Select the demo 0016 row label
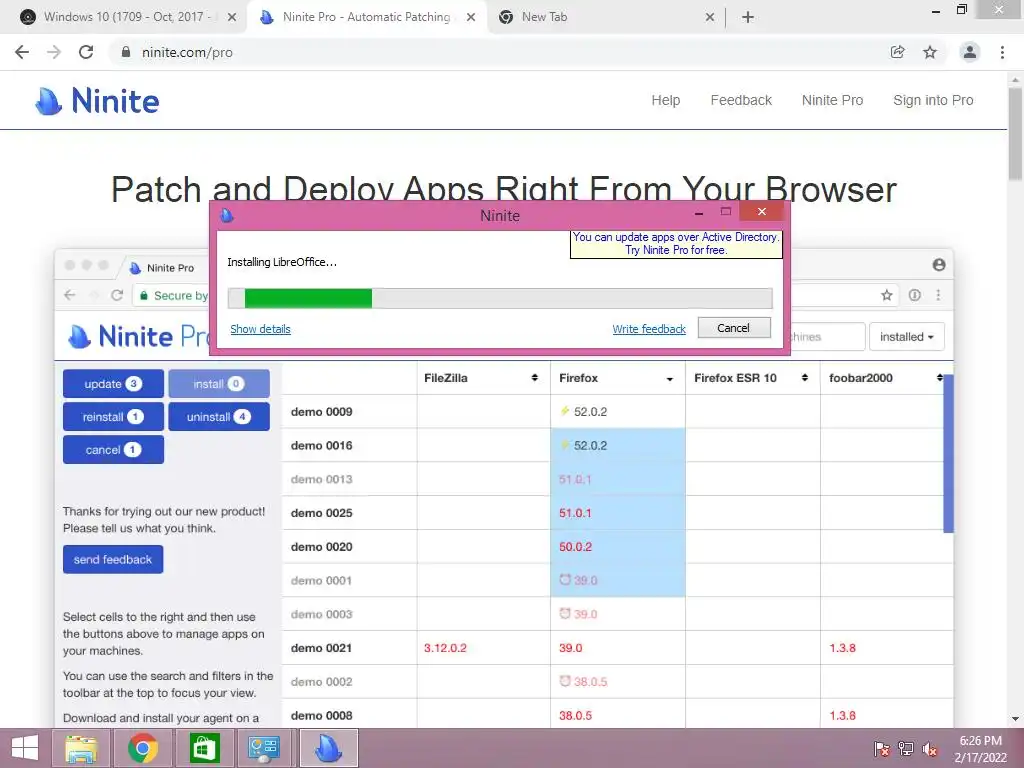1024x768 pixels. 321,445
